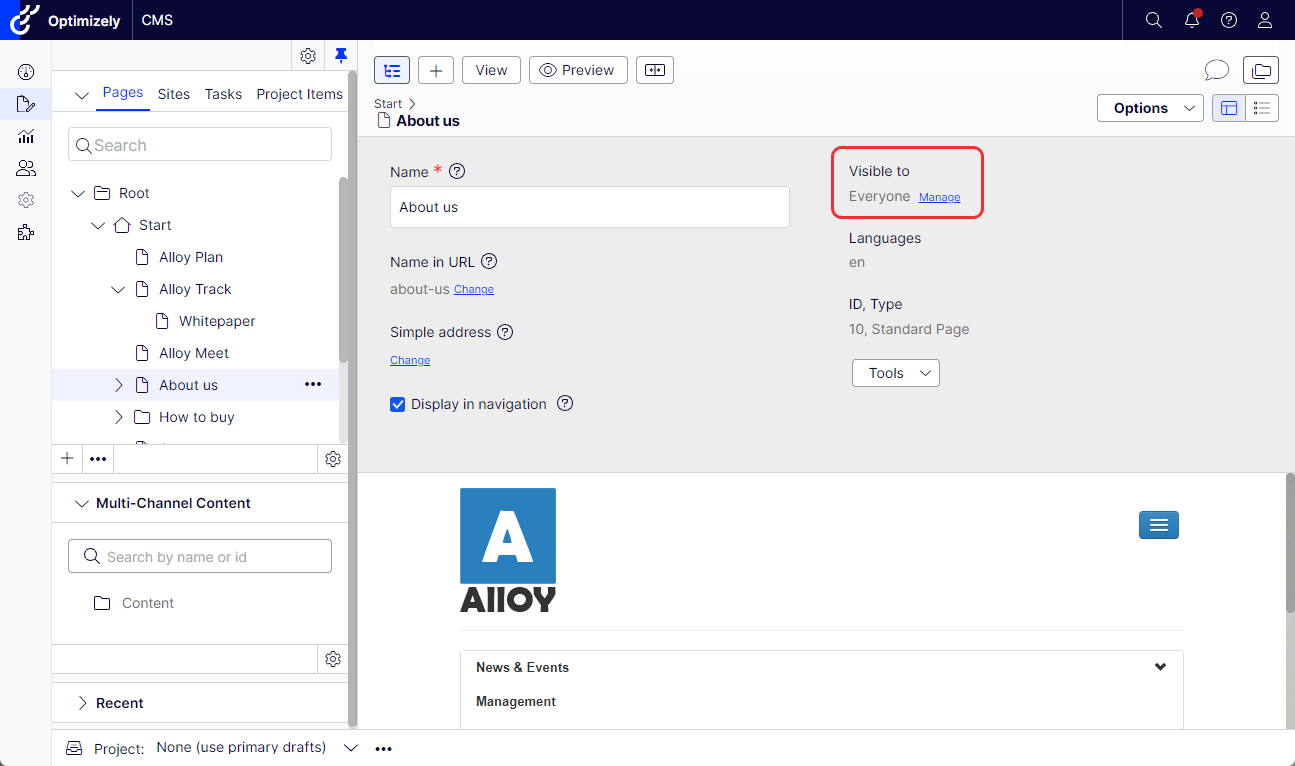Switch to the Sites tab
Viewport: 1295px width, 766px height.
click(x=173, y=94)
